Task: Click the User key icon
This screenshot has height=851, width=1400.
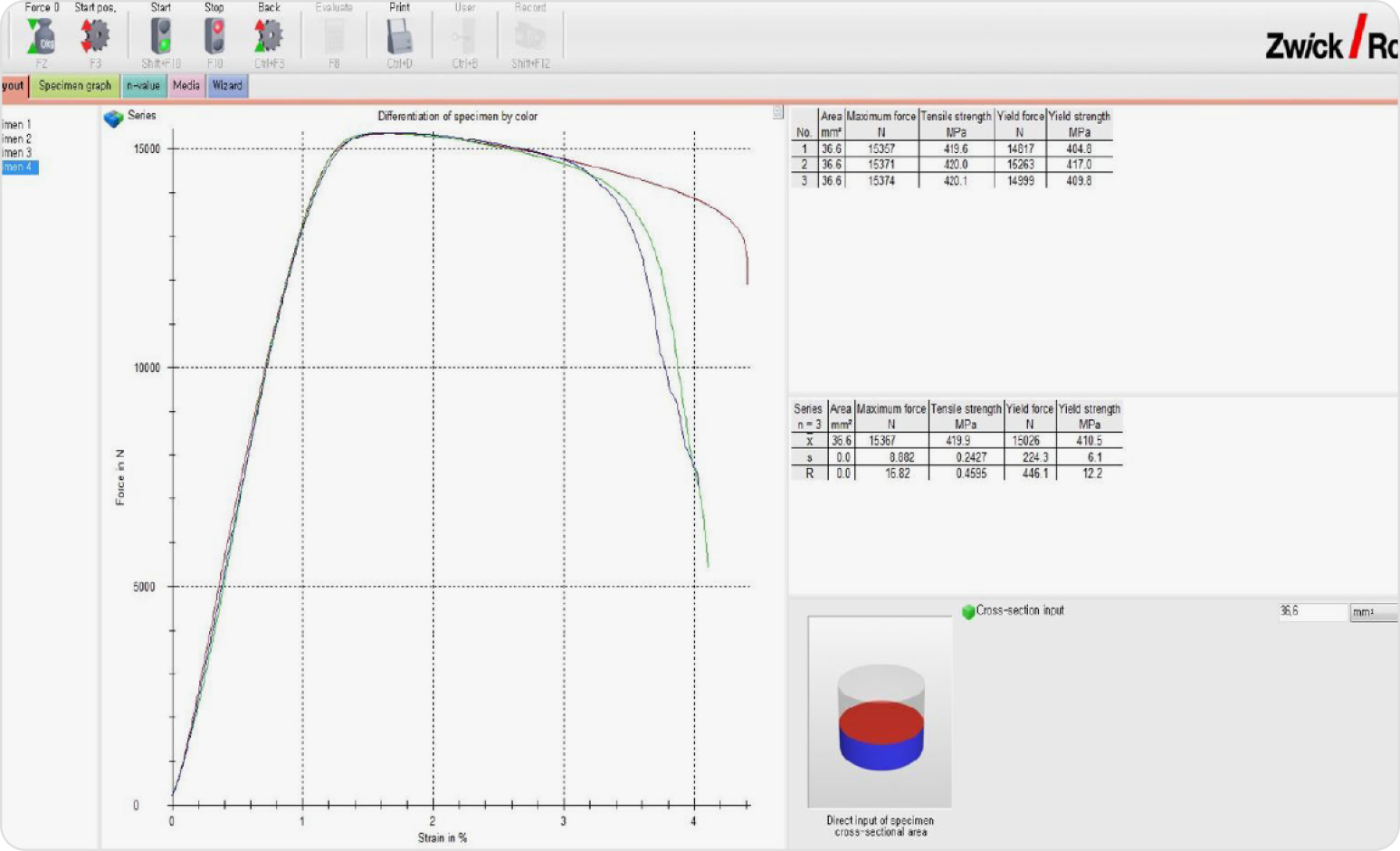Action: point(464,37)
